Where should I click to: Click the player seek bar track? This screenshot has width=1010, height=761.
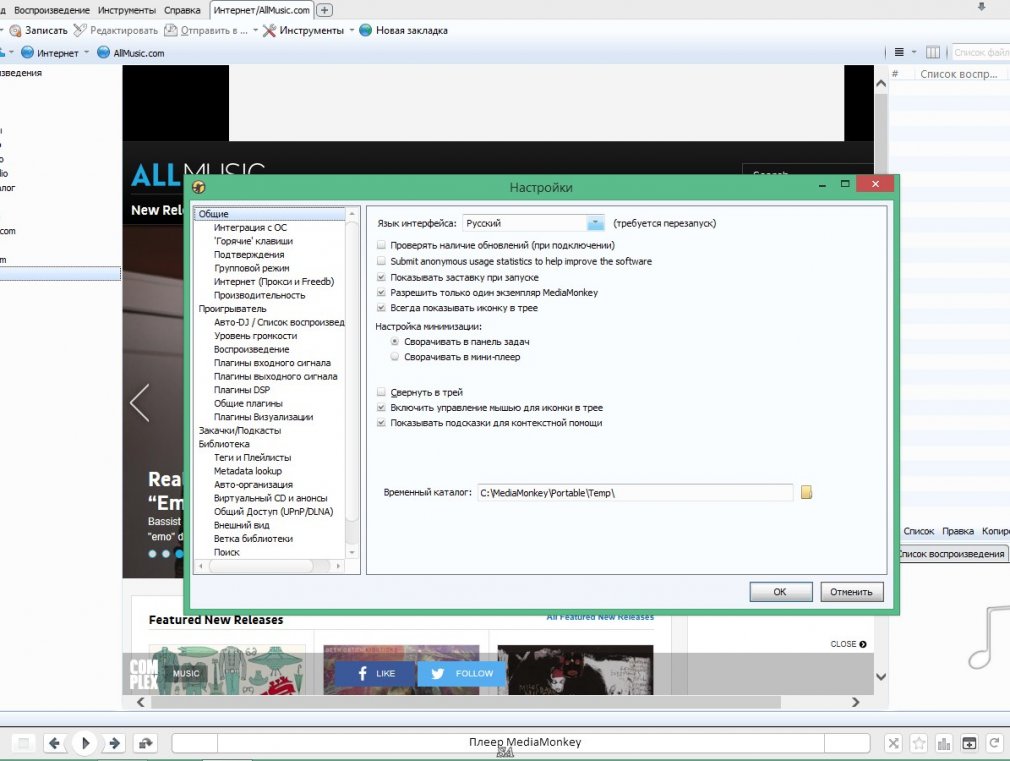click(x=520, y=743)
